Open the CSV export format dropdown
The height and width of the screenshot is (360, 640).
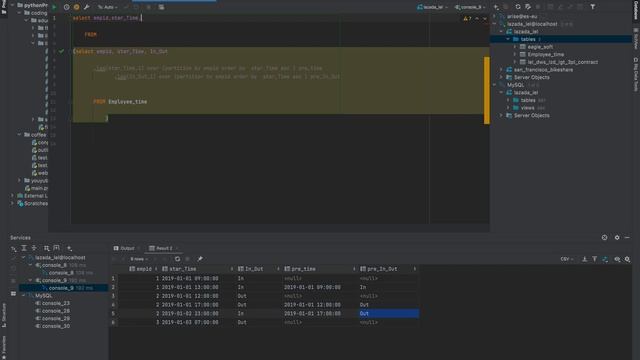tap(567, 259)
